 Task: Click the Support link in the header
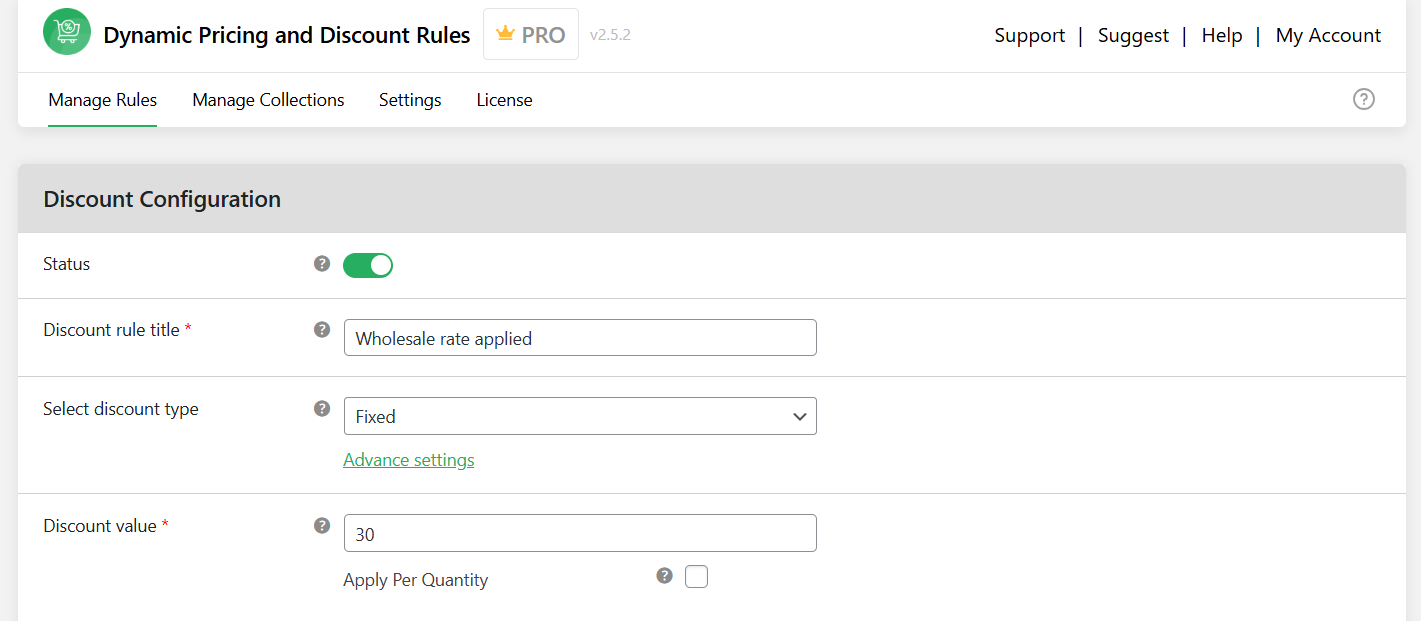point(1029,35)
